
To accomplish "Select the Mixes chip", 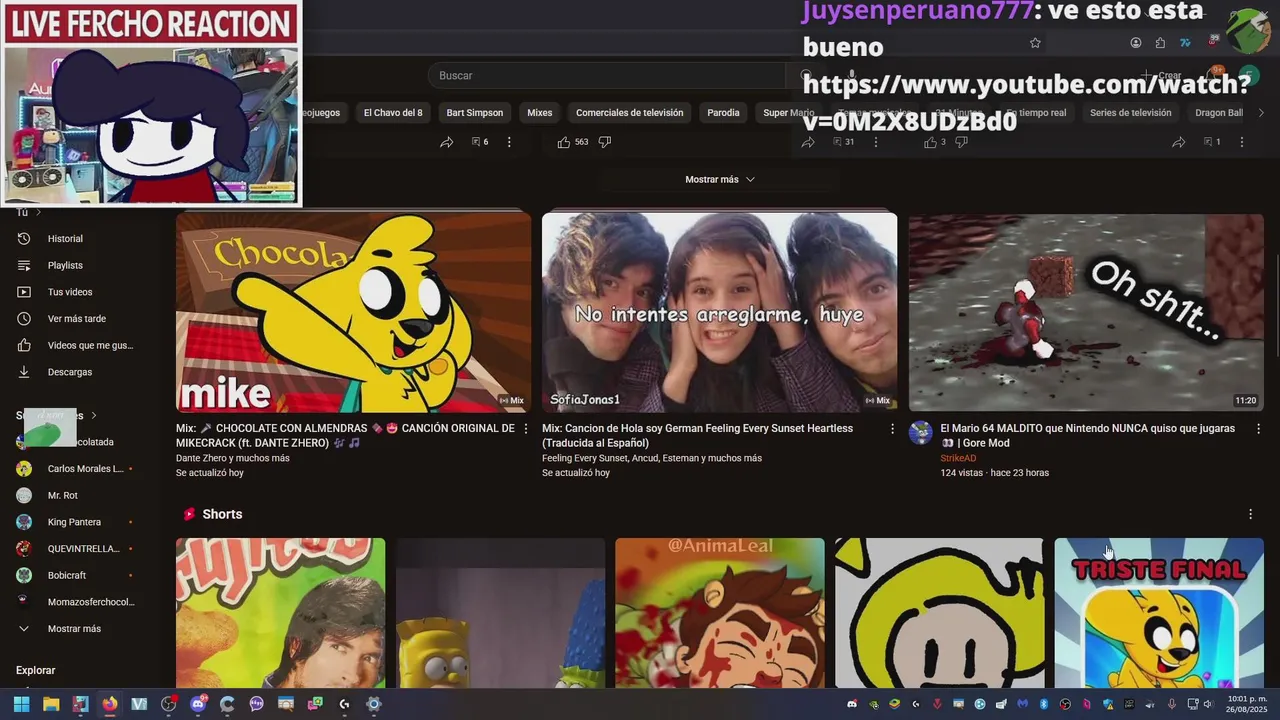I will click(x=540, y=113).
